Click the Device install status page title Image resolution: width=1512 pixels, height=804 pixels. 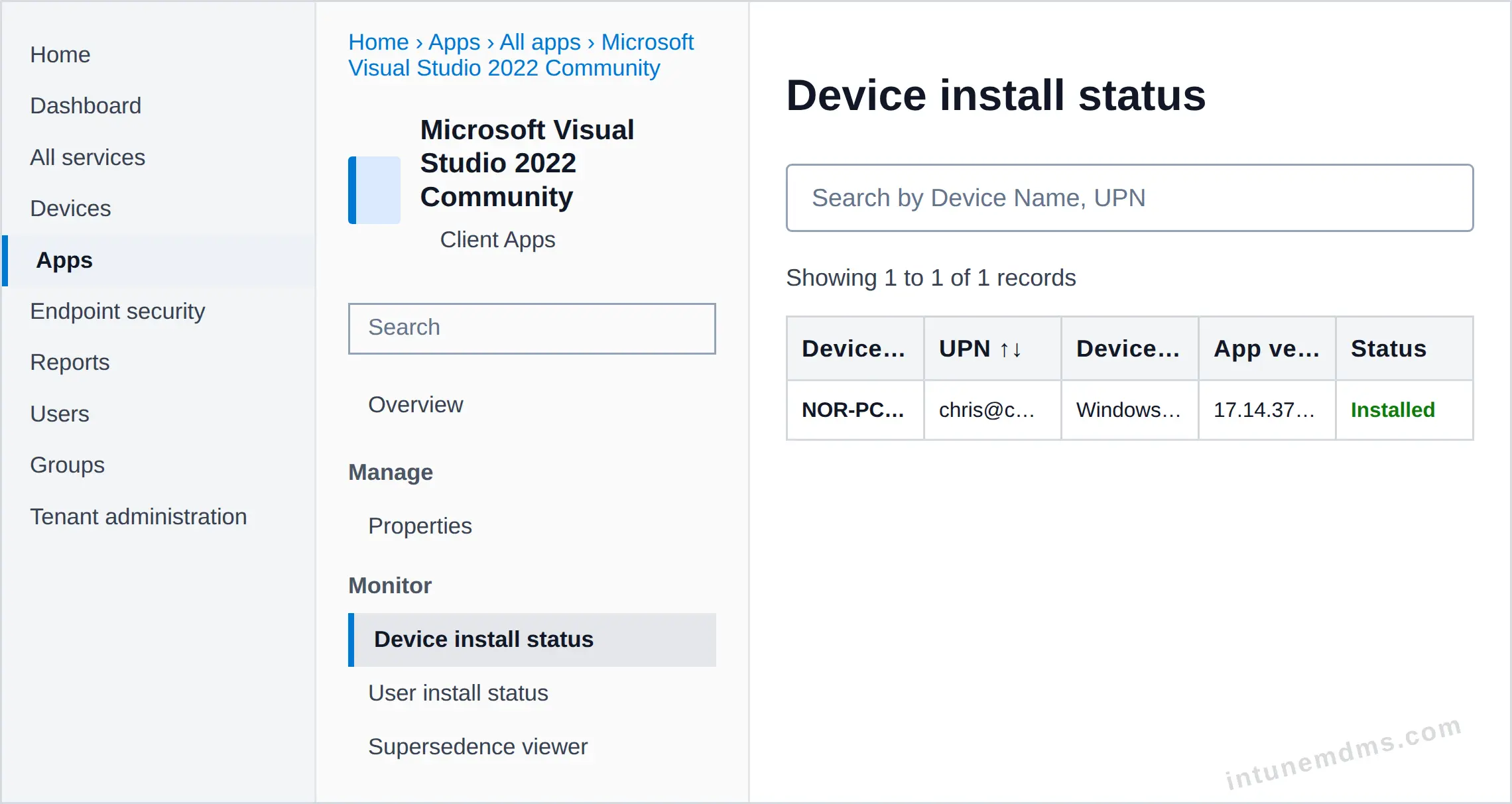tap(995, 95)
